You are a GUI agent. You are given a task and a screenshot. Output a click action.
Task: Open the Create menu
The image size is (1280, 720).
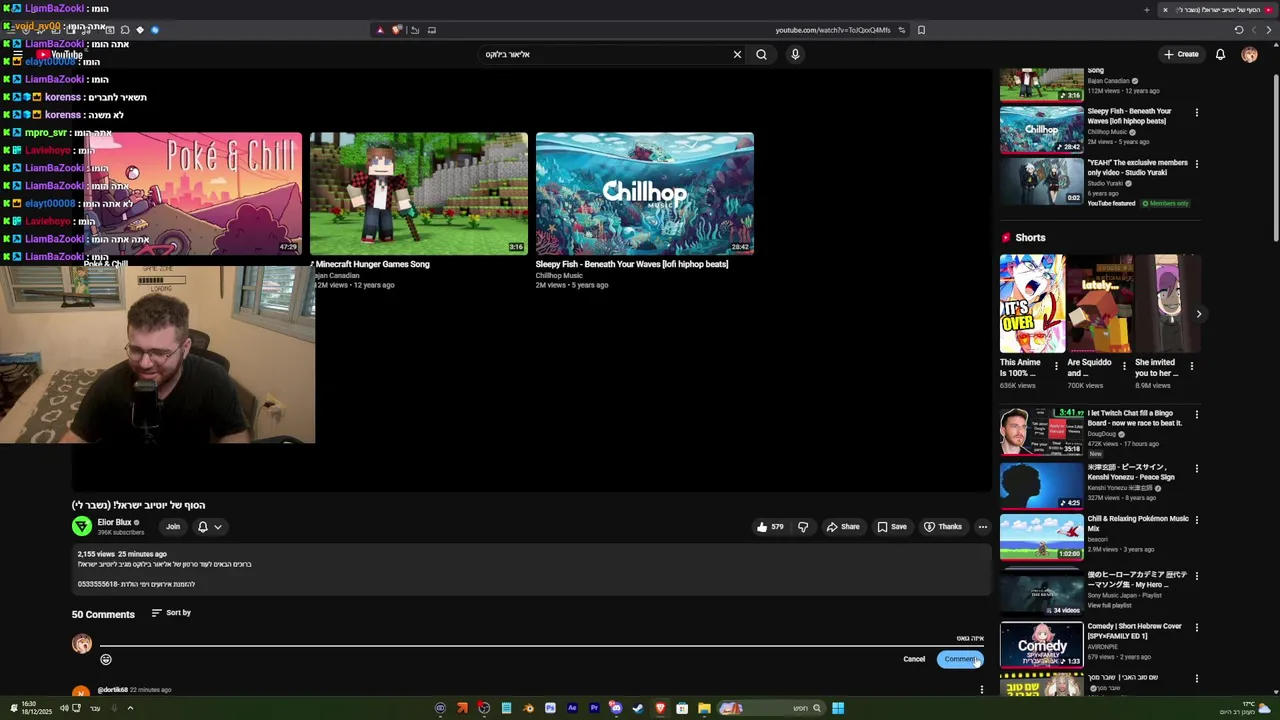[x=1181, y=54]
